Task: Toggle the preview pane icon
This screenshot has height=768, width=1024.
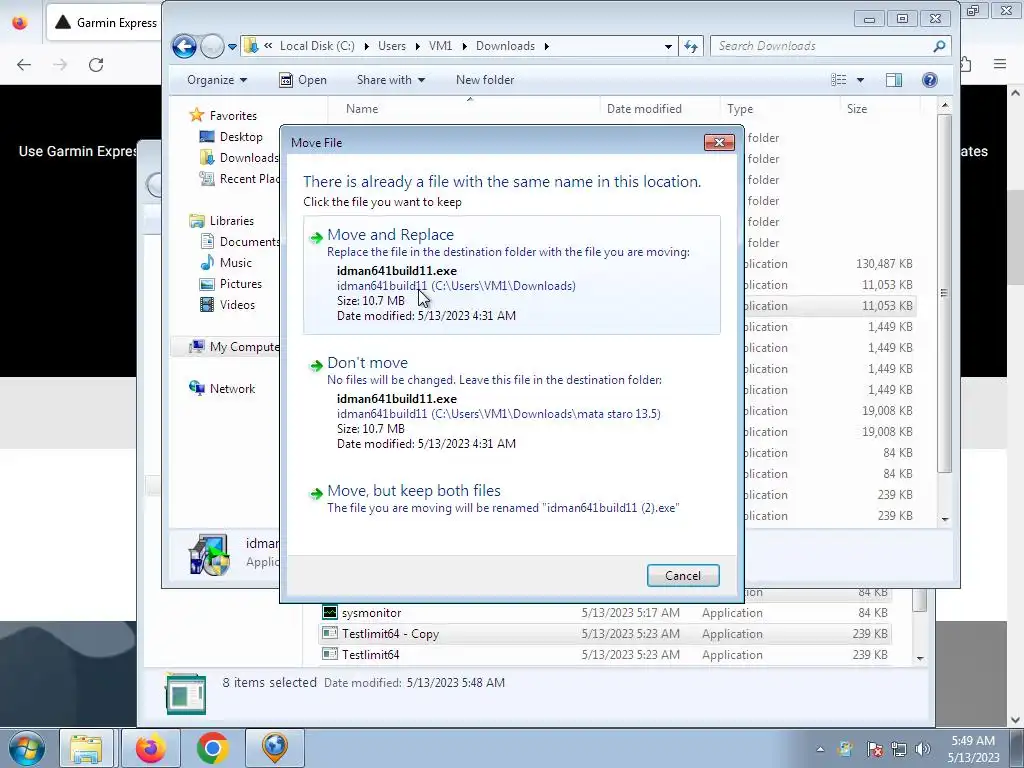Action: [893, 80]
